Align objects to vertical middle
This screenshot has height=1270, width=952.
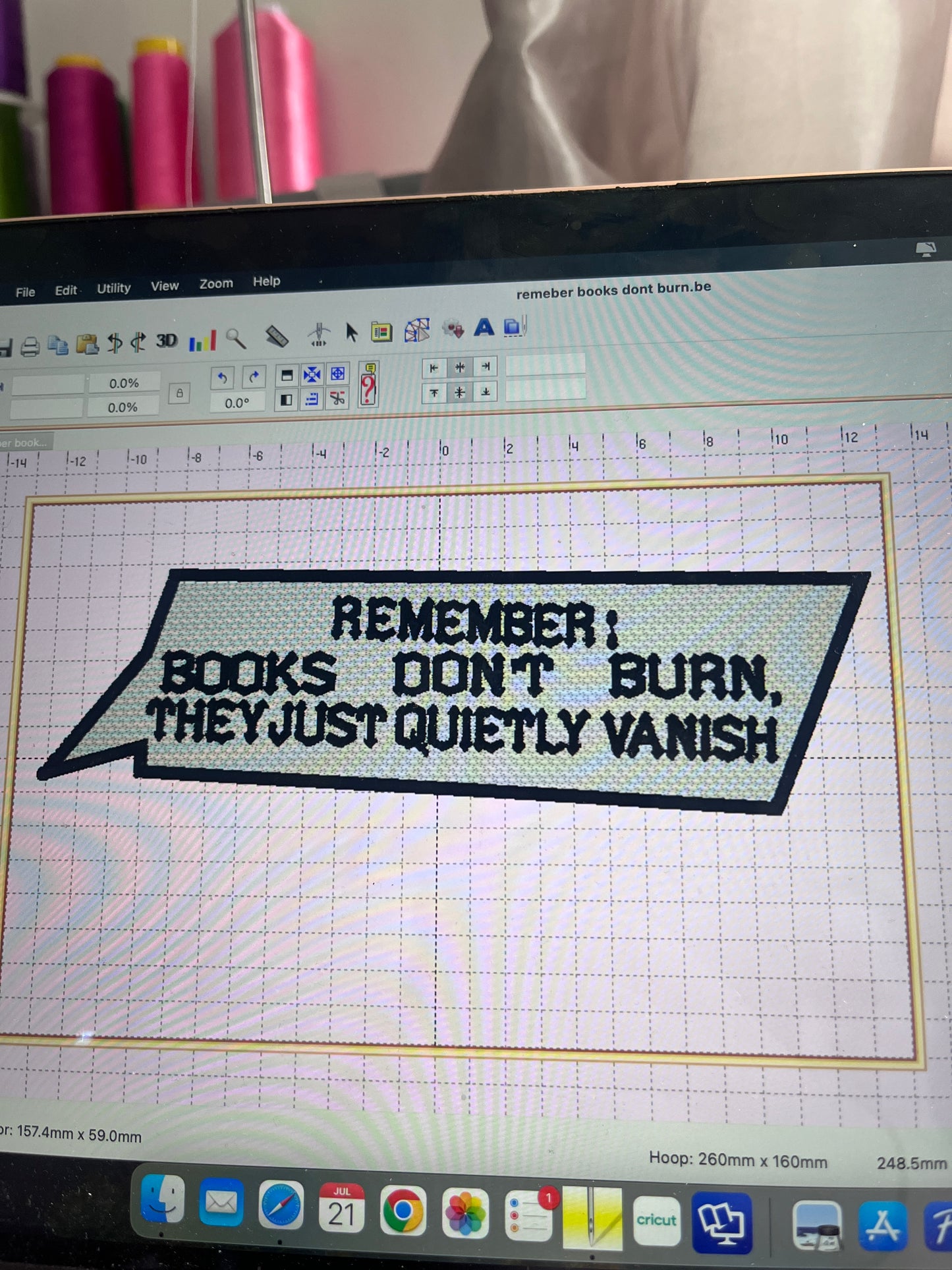[x=460, y=393]
